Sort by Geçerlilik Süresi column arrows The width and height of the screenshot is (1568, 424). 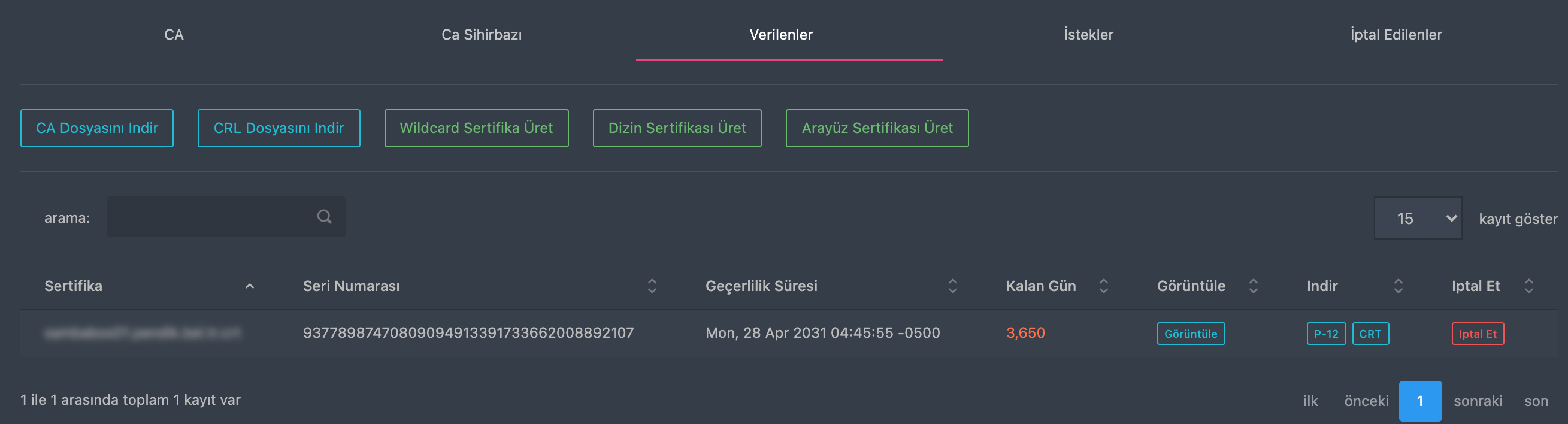click(953, 286)
